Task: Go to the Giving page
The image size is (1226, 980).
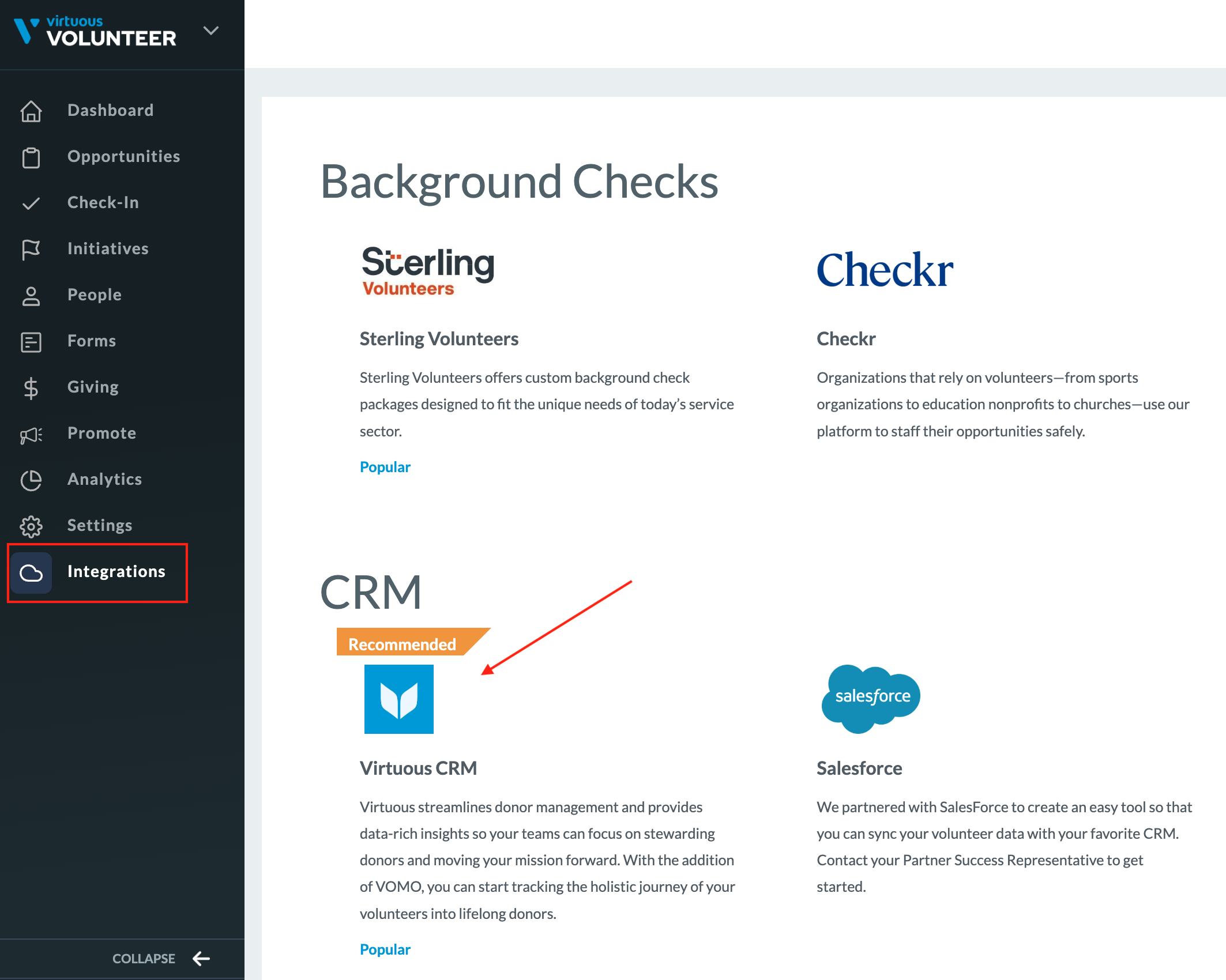Action: (x=92, y=387)
